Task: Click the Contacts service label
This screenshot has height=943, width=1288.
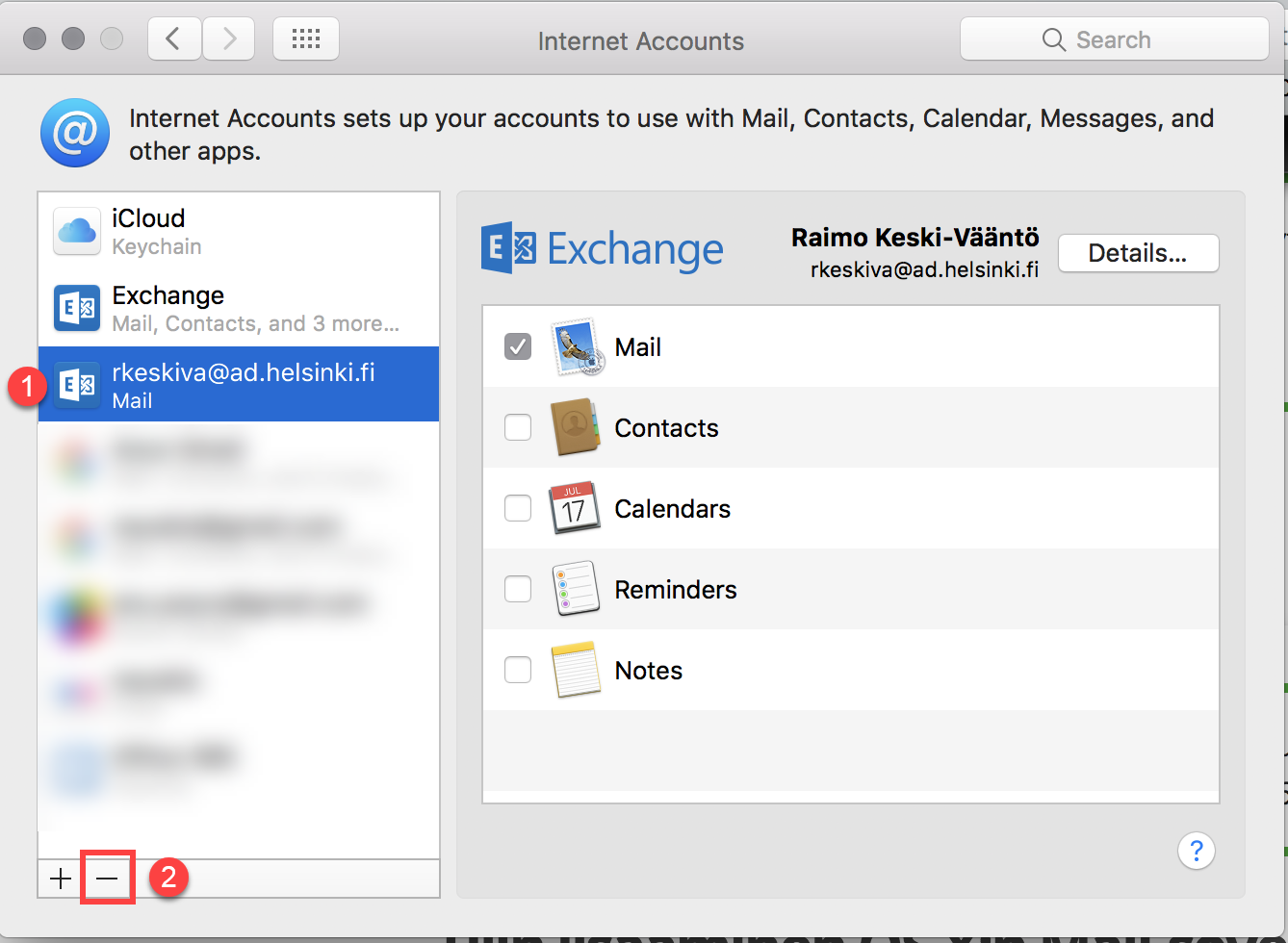Action: coord(667,428)
